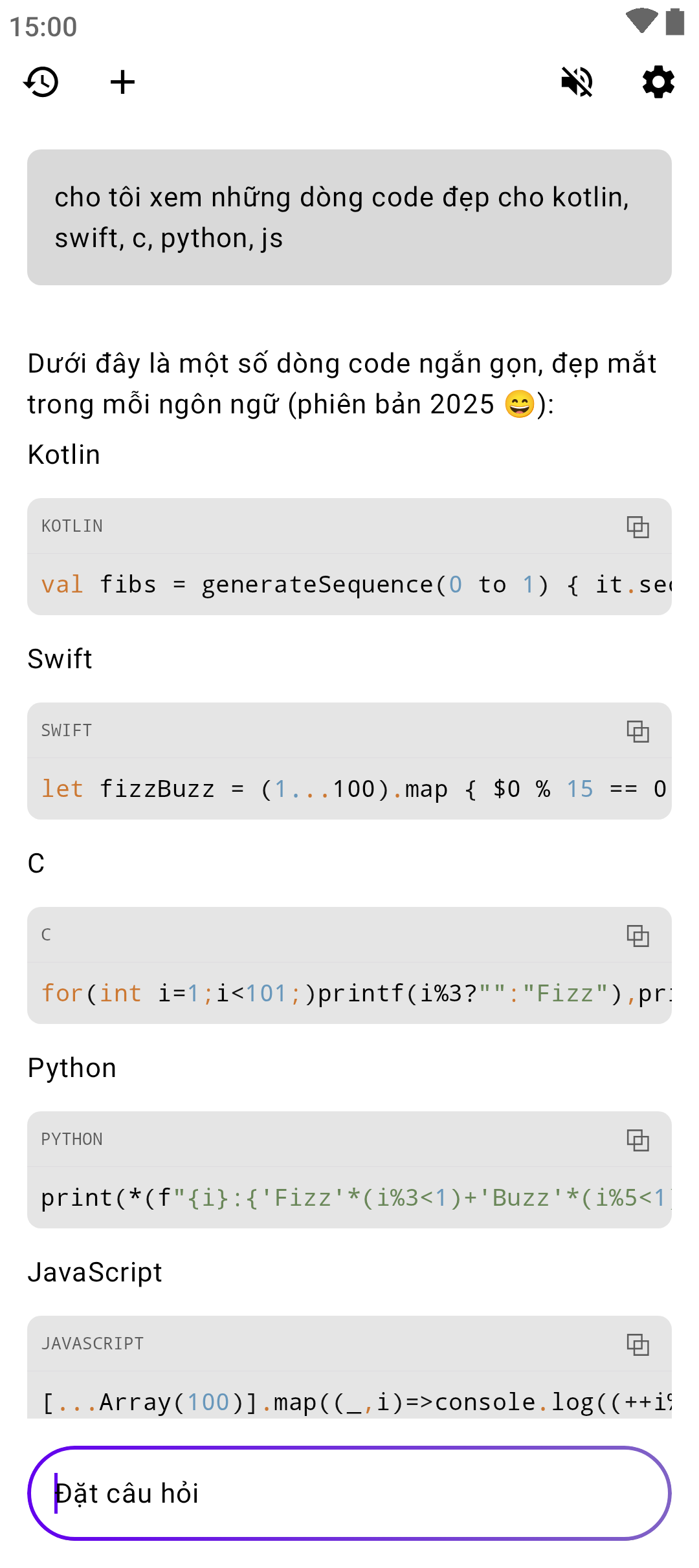
Task: Tap the Swift fizzBuzz code line
Action: pos(356,789)
